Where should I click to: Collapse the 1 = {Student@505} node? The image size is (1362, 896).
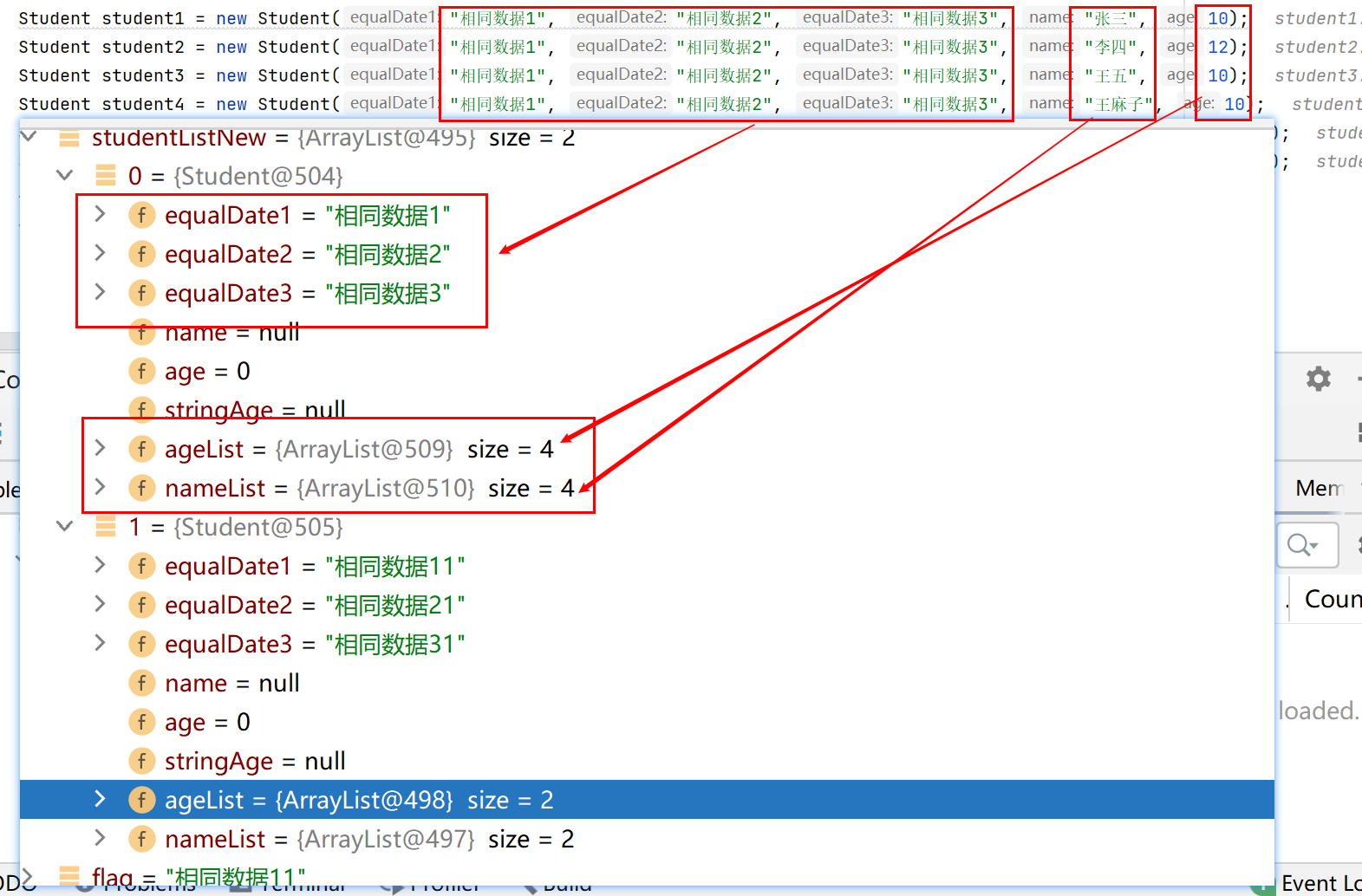[64, 527]
